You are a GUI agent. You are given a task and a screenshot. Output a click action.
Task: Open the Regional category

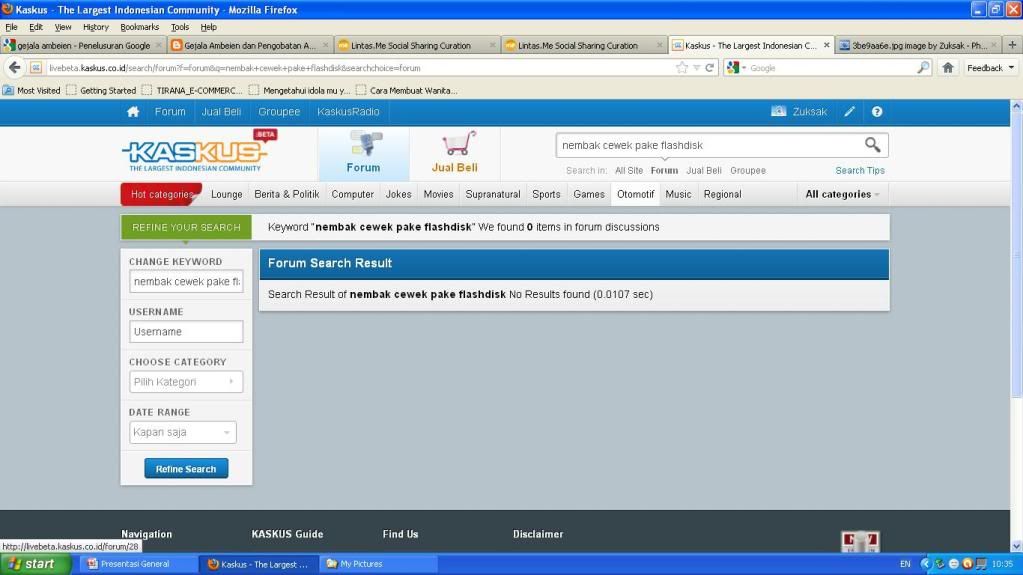click(x=722, y=194)
